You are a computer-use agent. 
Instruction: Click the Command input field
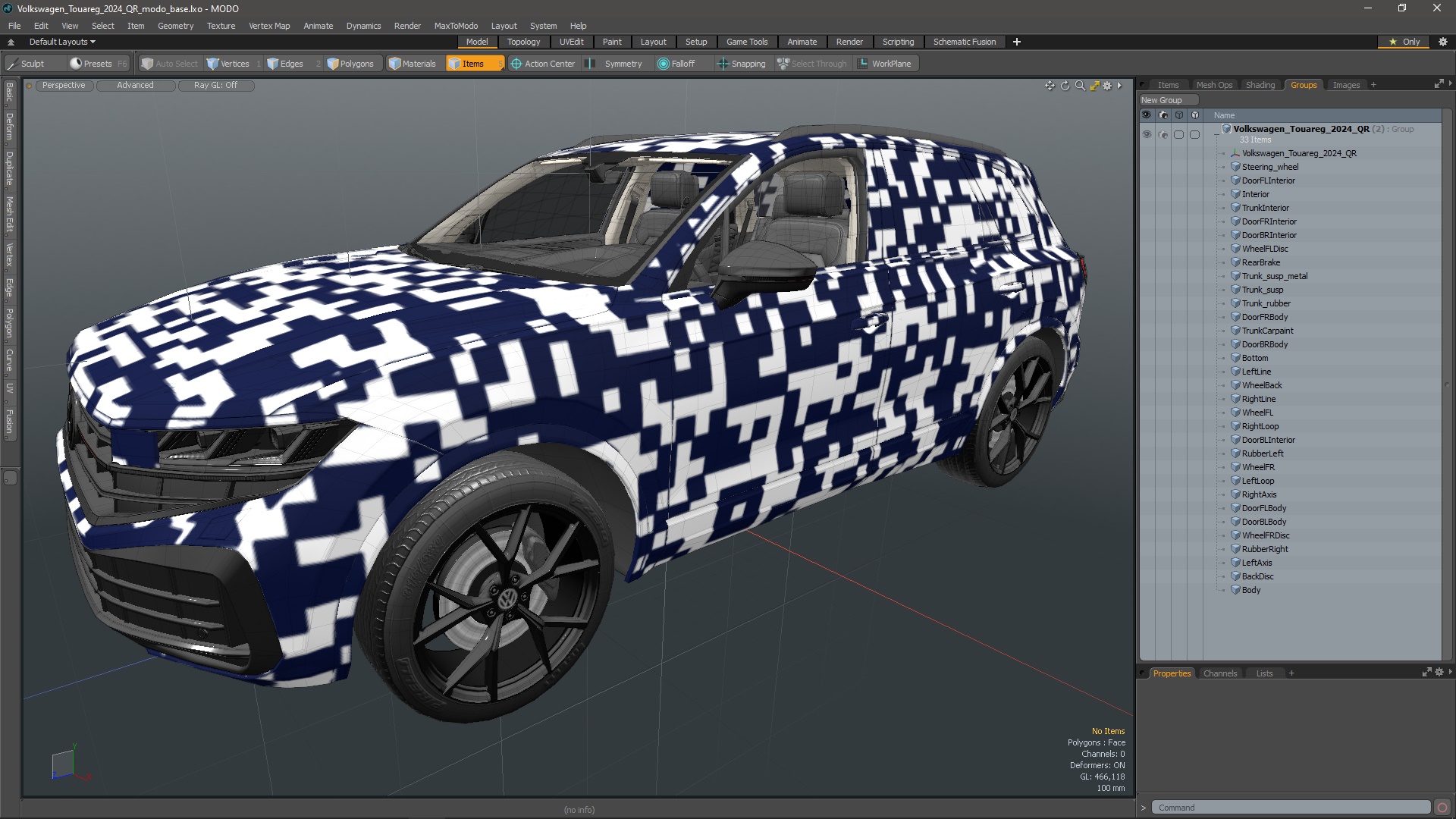1289,808
